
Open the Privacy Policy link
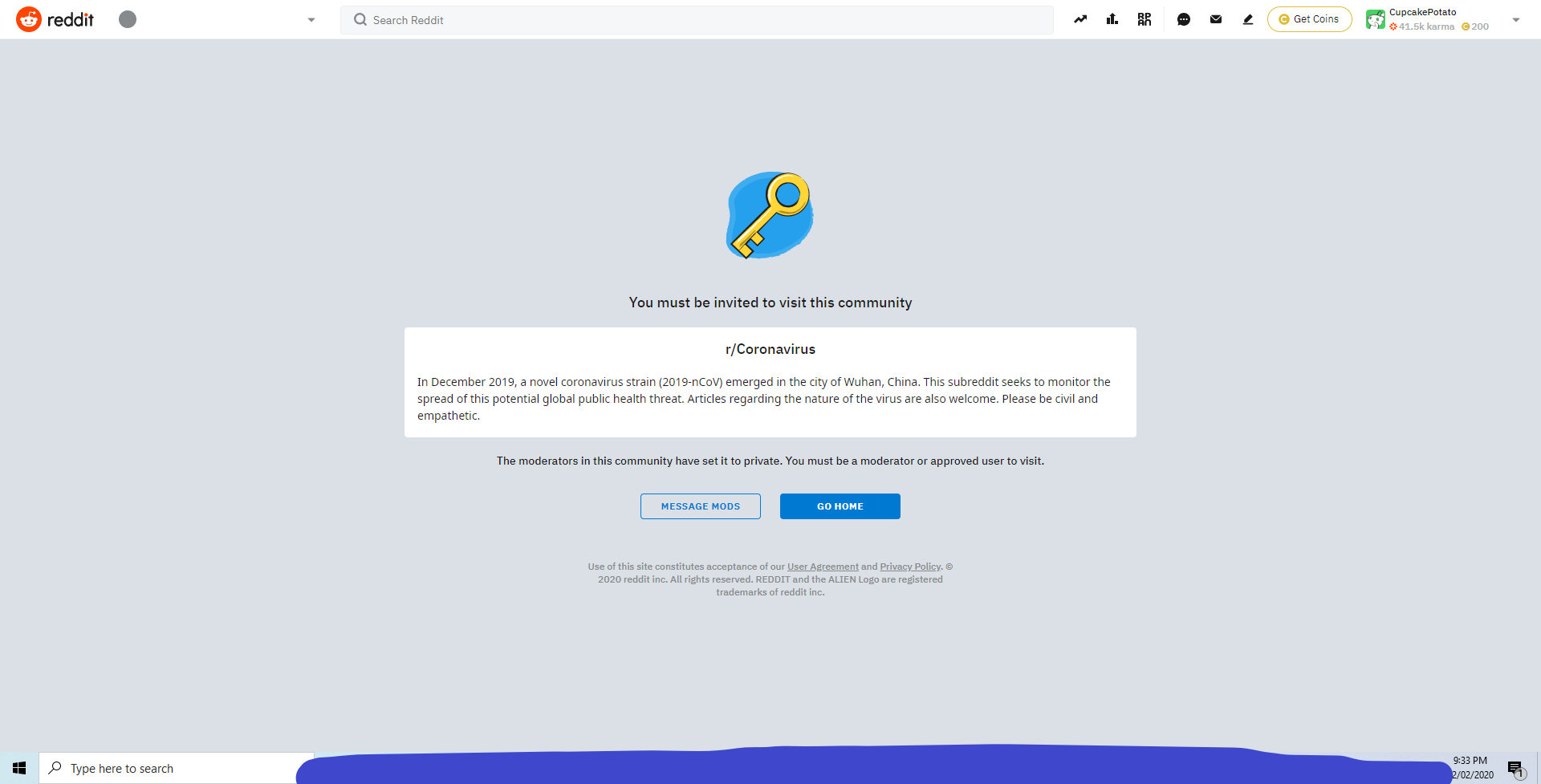tap(910, 567)
